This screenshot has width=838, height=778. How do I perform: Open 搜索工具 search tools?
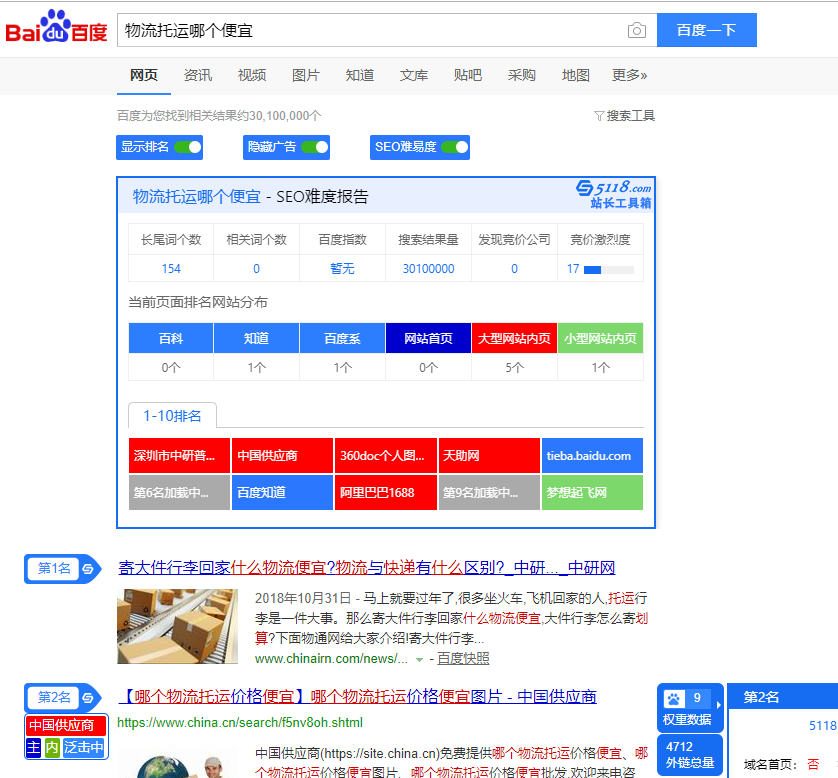coord(630,116)
